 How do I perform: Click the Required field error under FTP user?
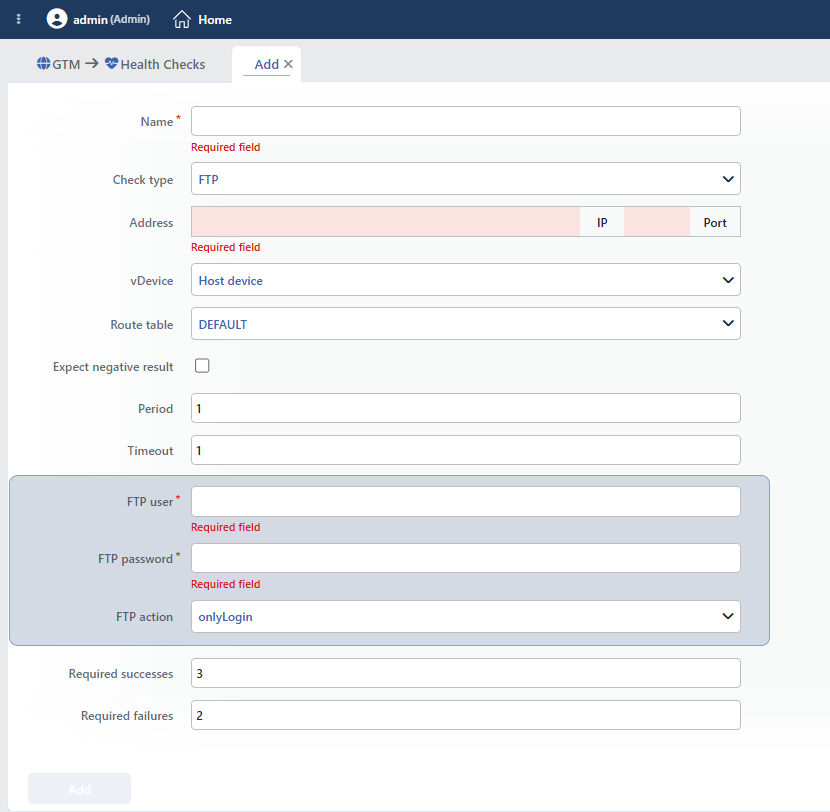coord(225,527)
